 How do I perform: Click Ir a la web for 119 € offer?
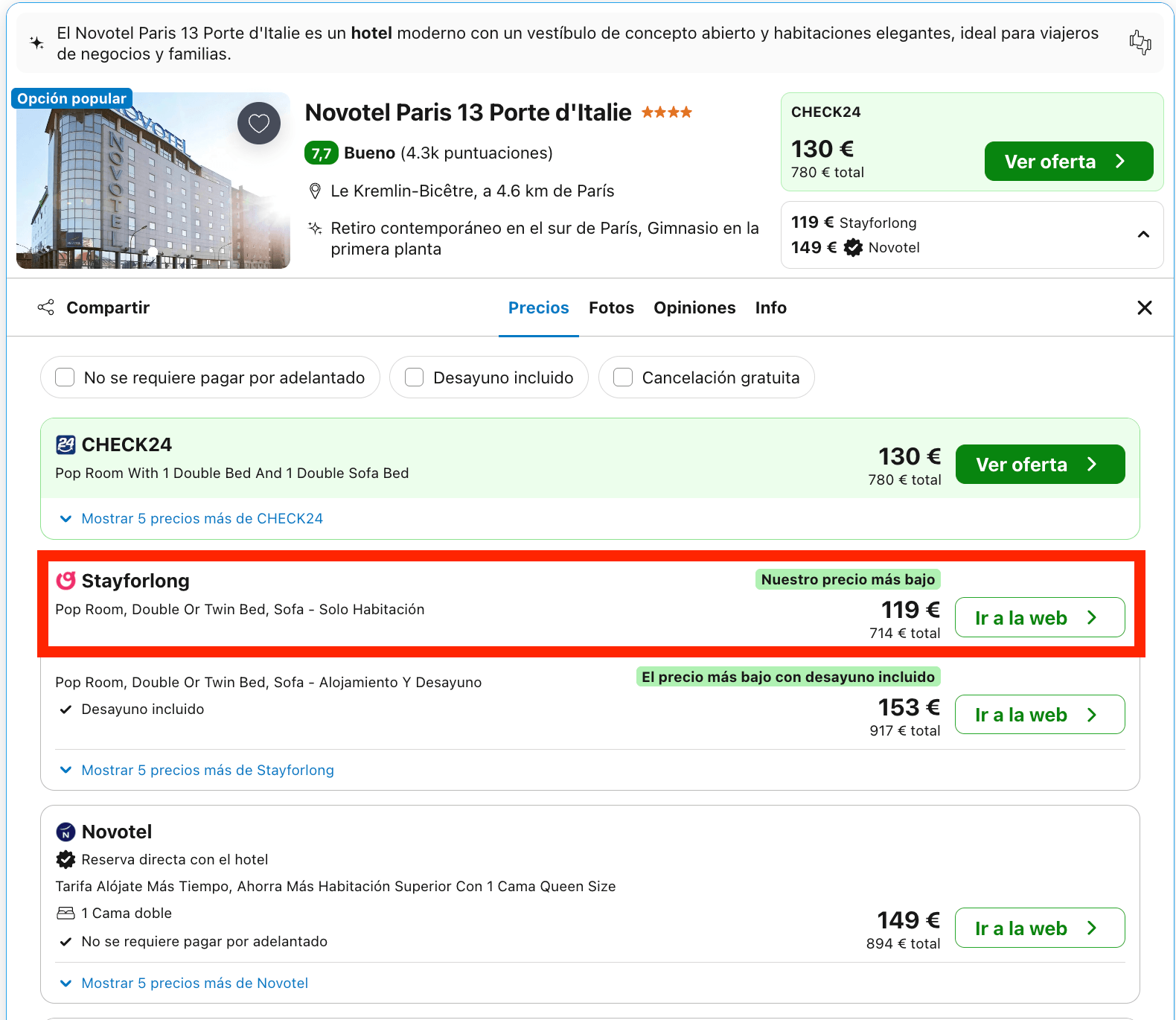click(1040, 617)
